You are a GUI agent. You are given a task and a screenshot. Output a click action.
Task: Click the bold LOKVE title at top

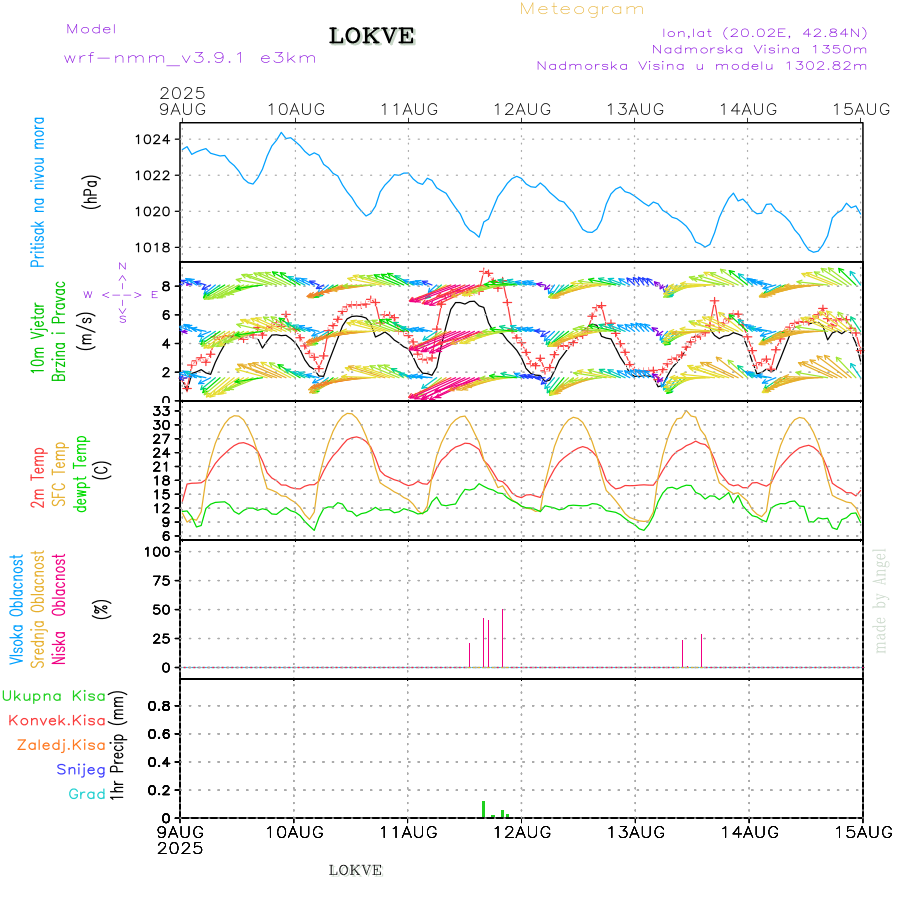point(372,37)
